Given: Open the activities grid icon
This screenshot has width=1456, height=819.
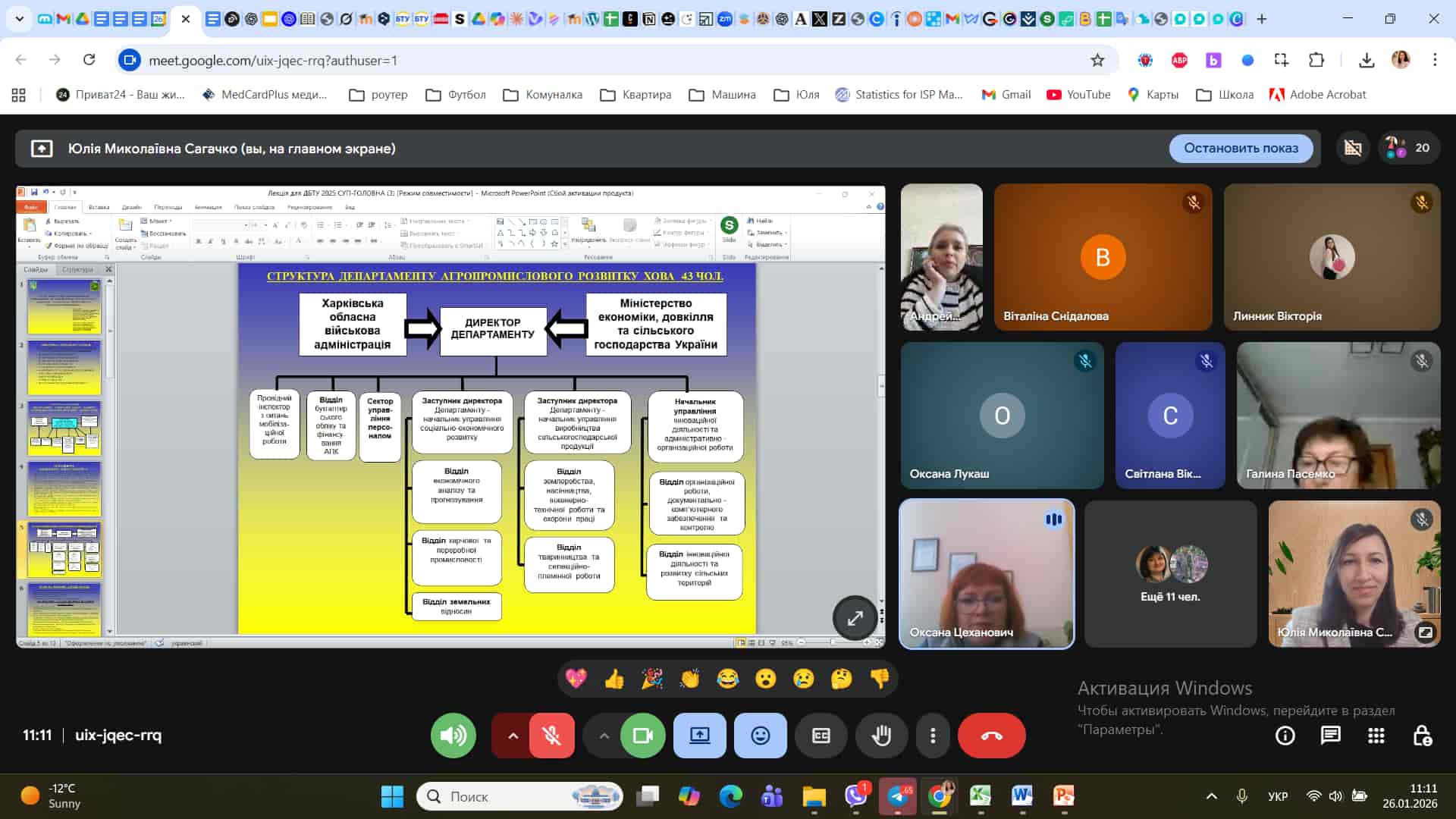Looking at the screenshot, I should pos(1376,736).
